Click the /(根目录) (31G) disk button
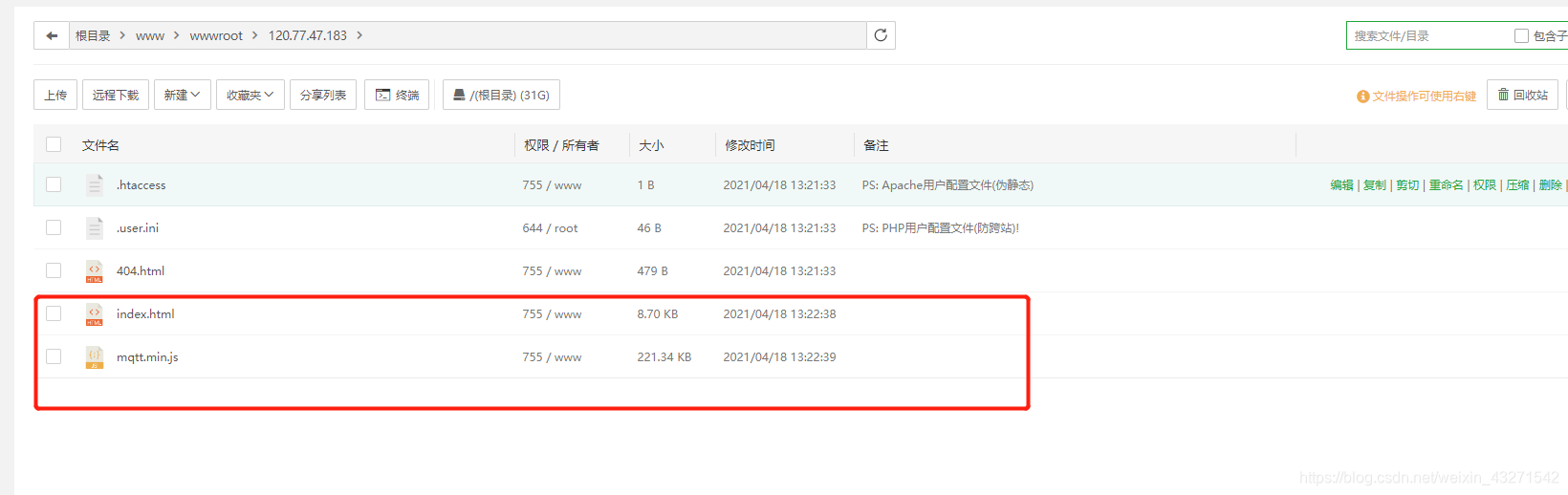 (x=501, y=95)
